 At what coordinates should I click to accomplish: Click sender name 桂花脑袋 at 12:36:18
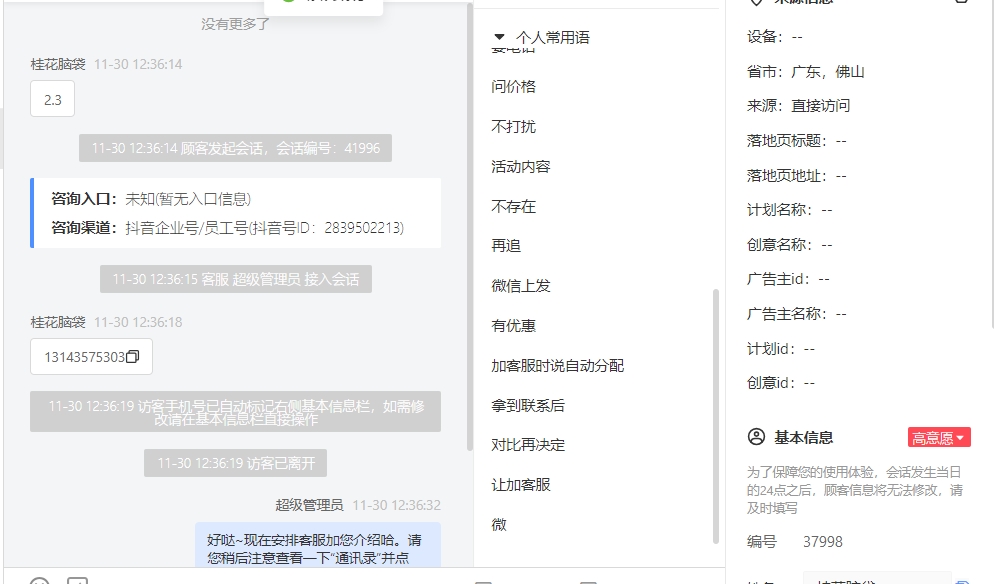tap(58, 322)
